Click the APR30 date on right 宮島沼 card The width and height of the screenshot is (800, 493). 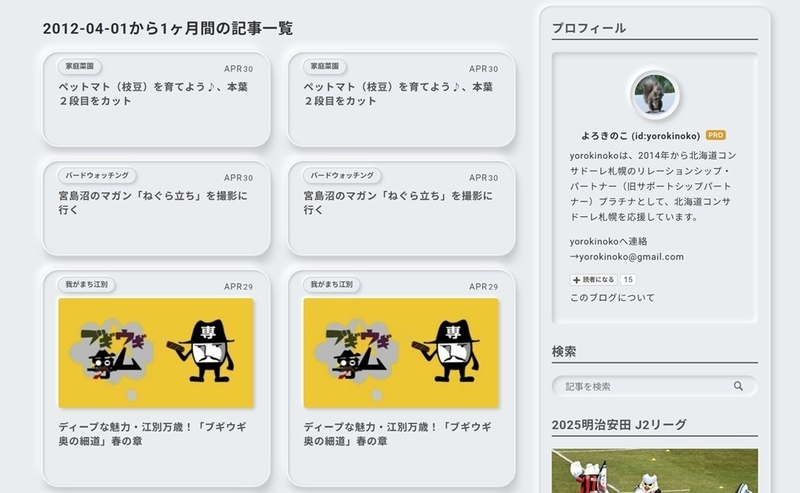(483, 178)
